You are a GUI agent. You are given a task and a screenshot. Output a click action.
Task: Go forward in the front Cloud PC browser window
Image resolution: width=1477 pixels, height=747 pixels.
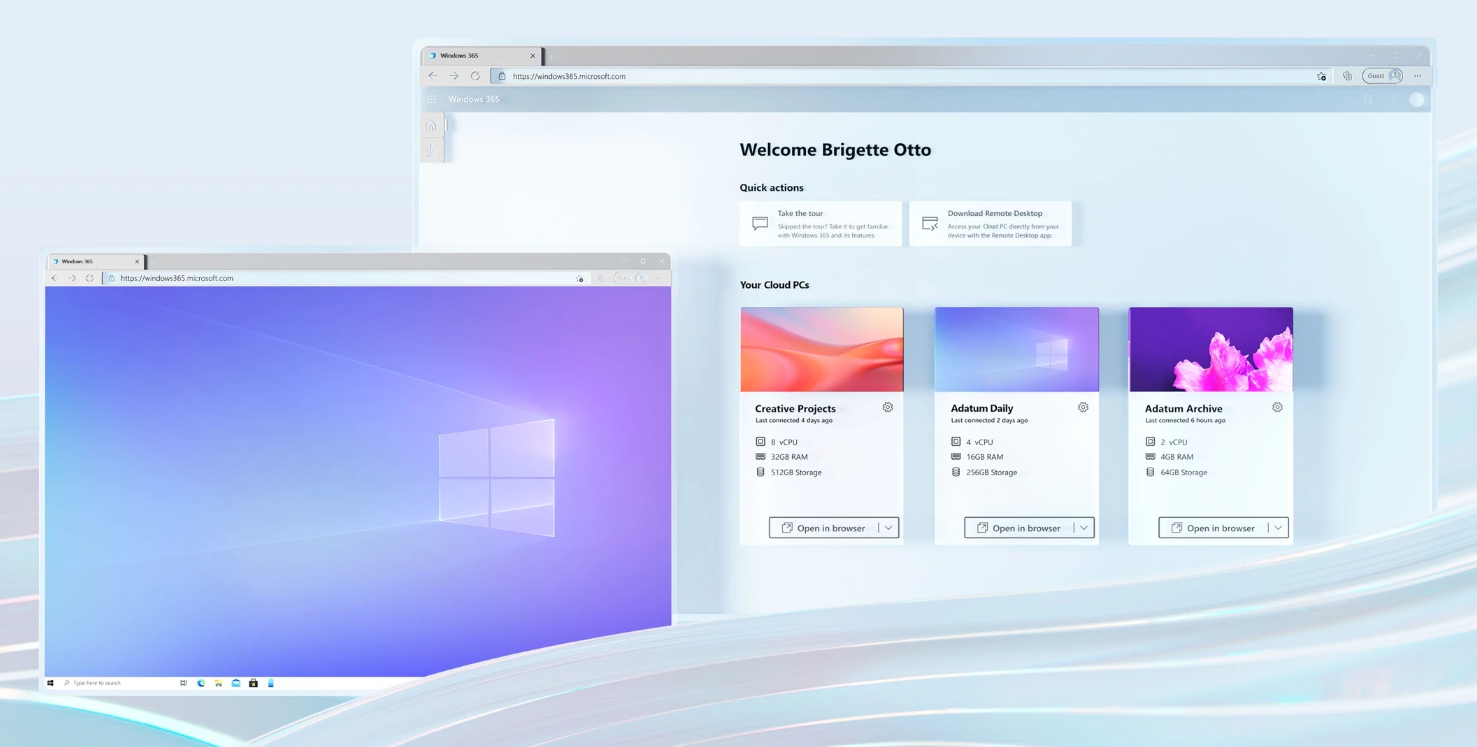72,278
